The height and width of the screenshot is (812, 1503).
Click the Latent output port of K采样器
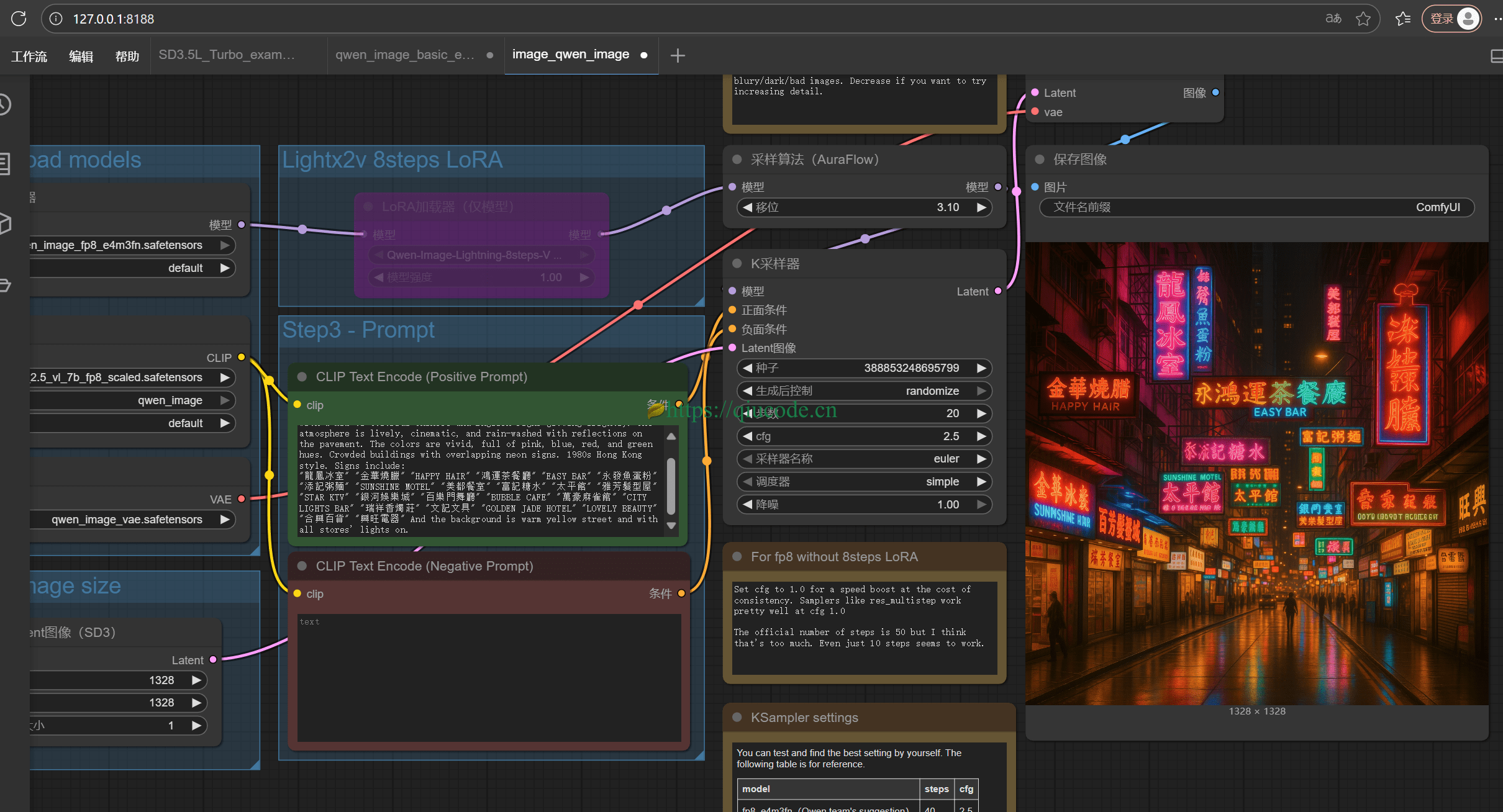pos(998,291)
